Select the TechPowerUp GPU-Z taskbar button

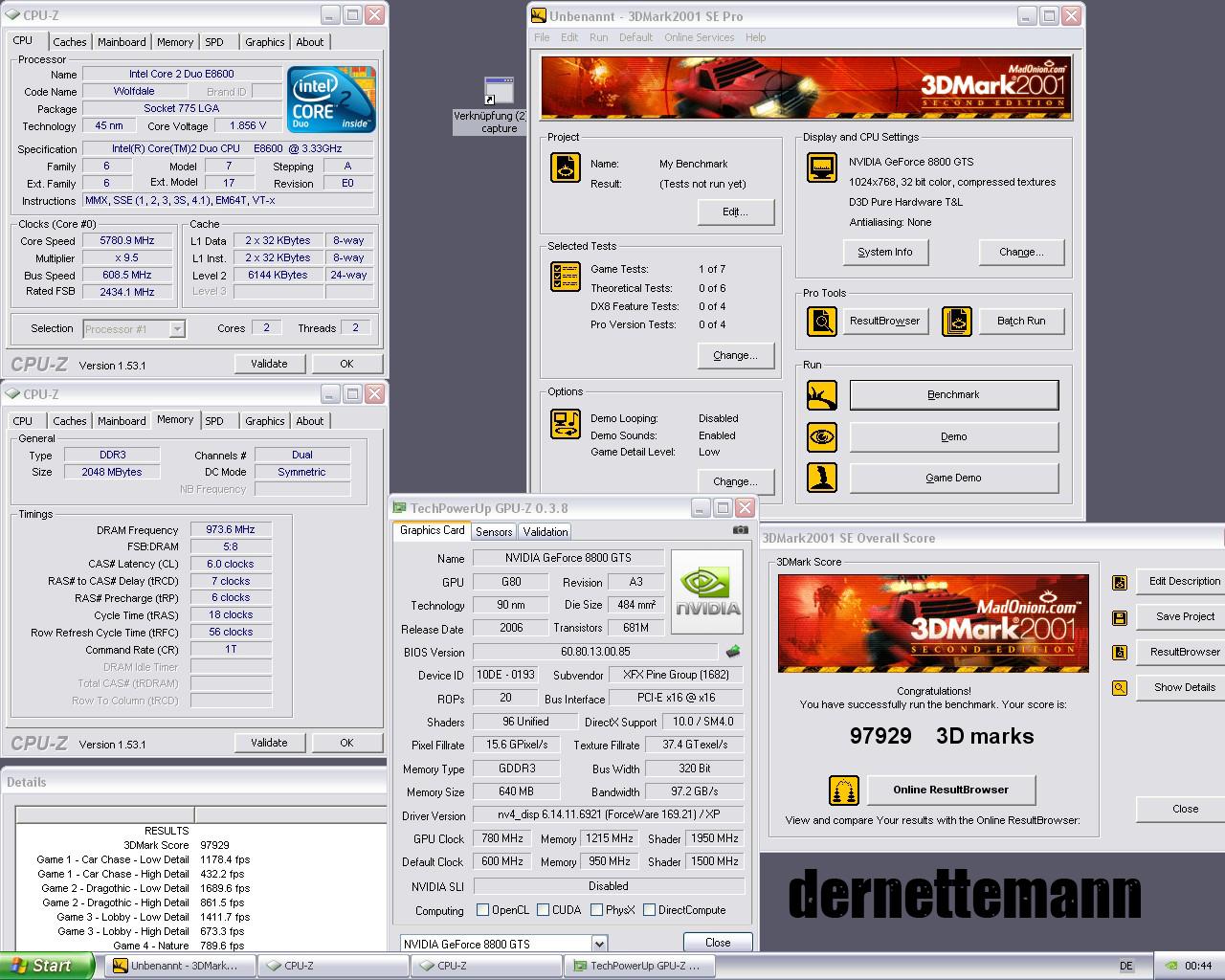(x=639, y=966)
